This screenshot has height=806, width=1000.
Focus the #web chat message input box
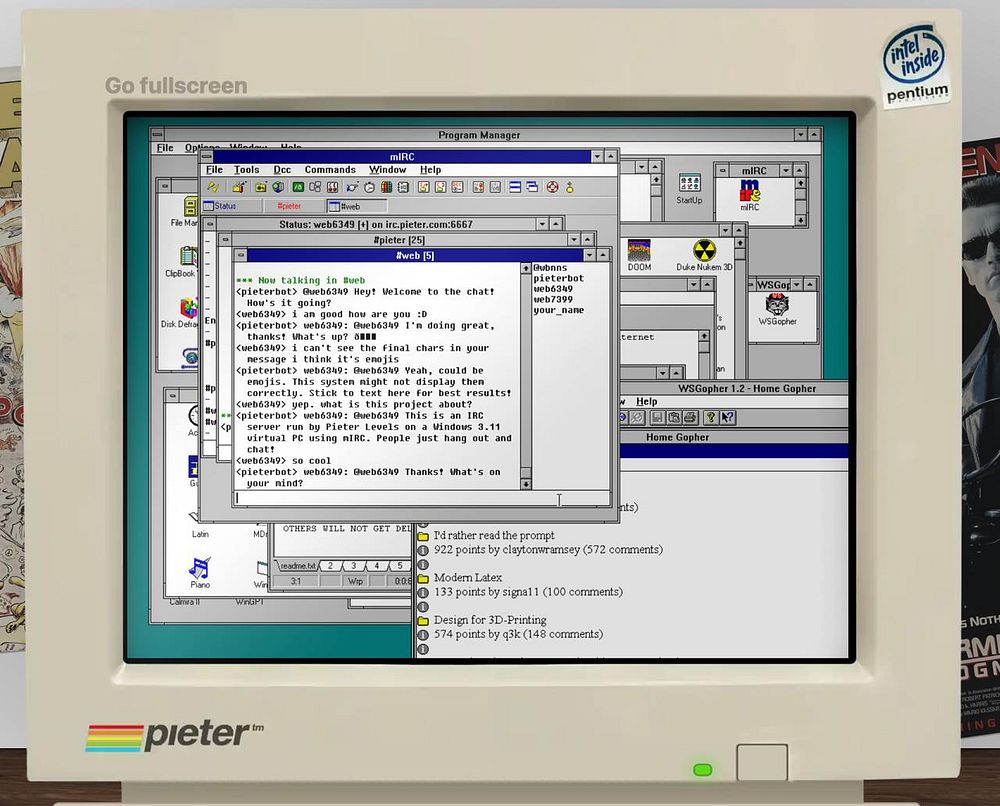point(422,499)
